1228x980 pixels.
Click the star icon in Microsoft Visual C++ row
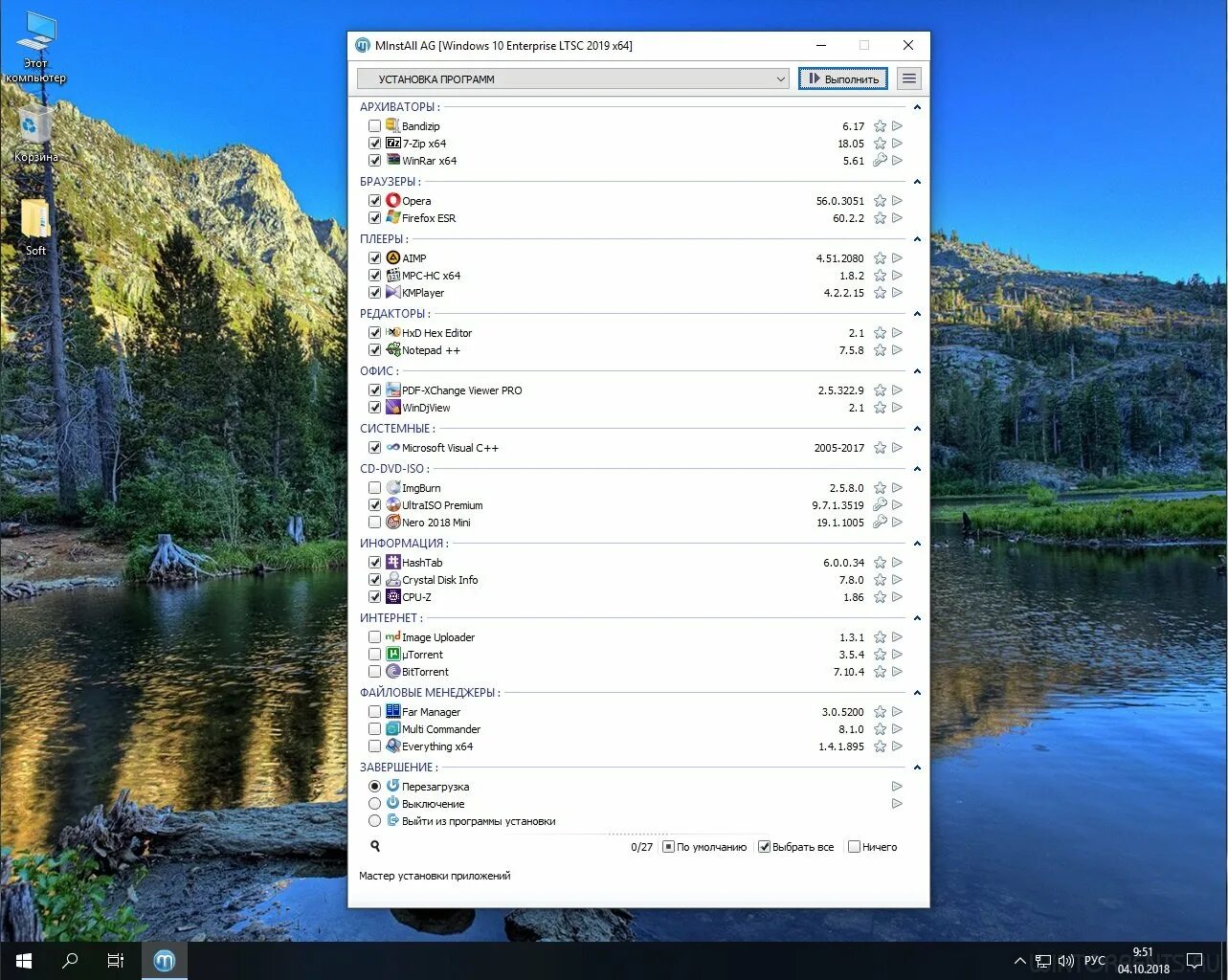[x=880, y=448]
